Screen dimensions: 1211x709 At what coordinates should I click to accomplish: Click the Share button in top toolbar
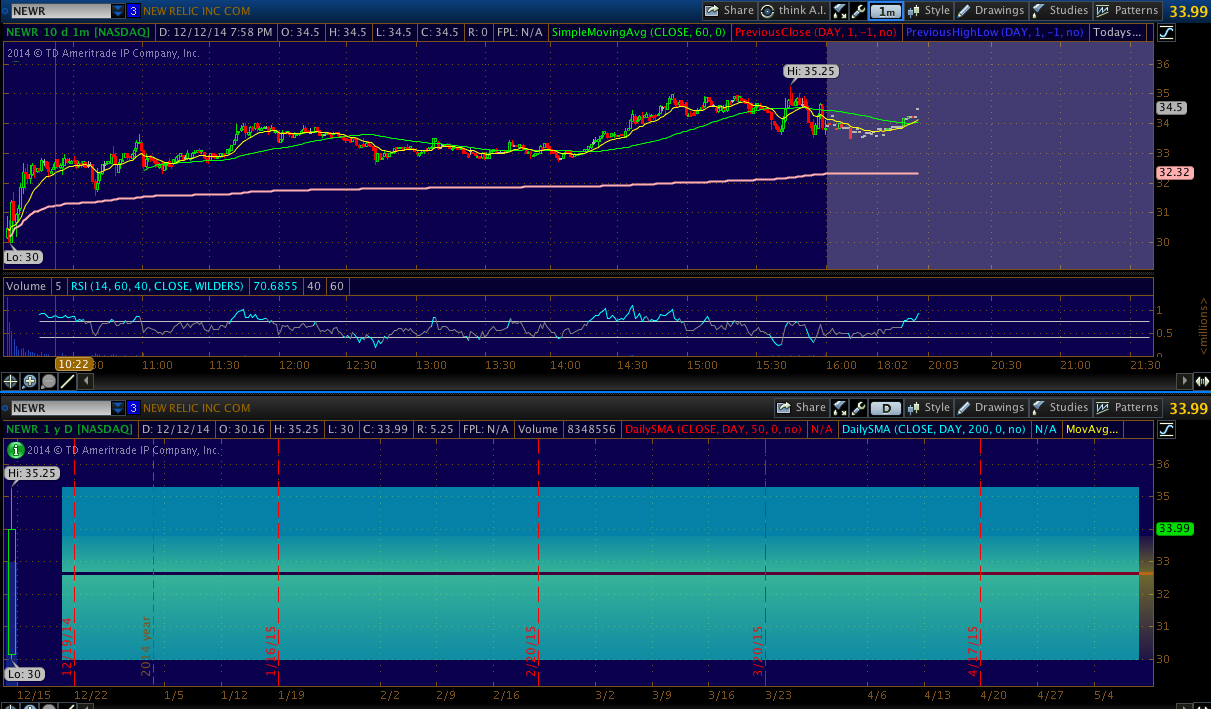729,11
